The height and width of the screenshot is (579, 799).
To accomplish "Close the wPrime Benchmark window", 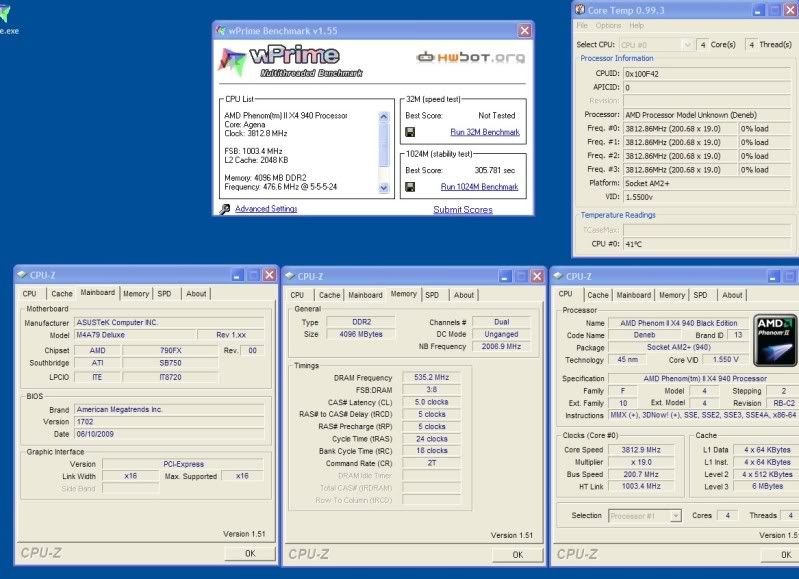I will (524, 31).
